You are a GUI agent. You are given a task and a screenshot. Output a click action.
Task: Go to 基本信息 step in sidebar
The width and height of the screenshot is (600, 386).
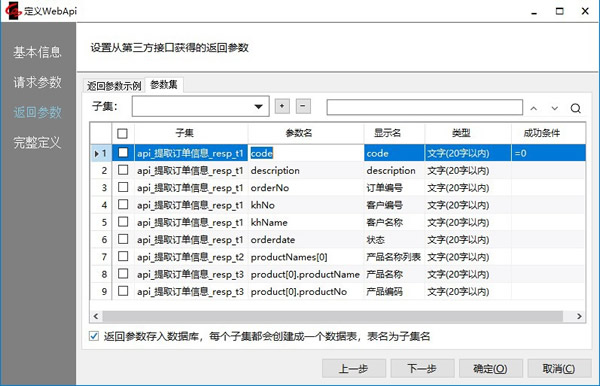tap(37, 52)
